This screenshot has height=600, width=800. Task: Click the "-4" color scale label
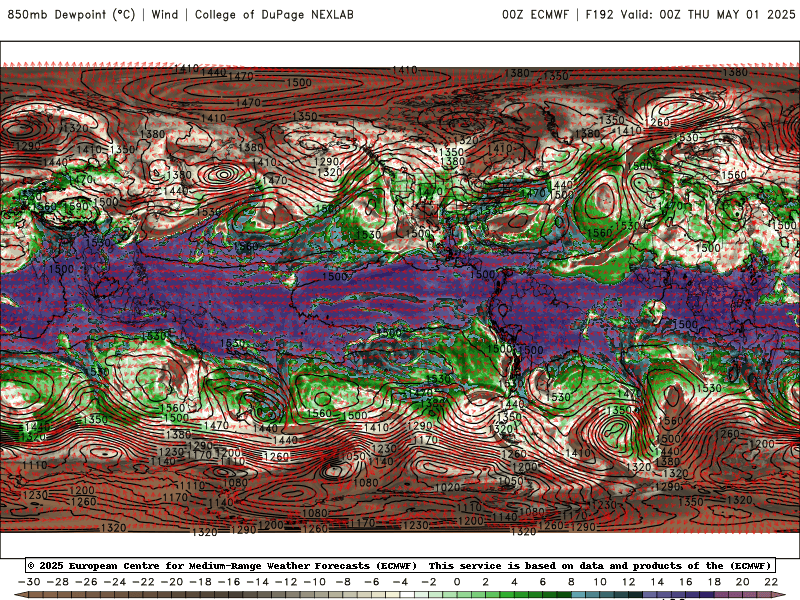click(x=401, y=582)
